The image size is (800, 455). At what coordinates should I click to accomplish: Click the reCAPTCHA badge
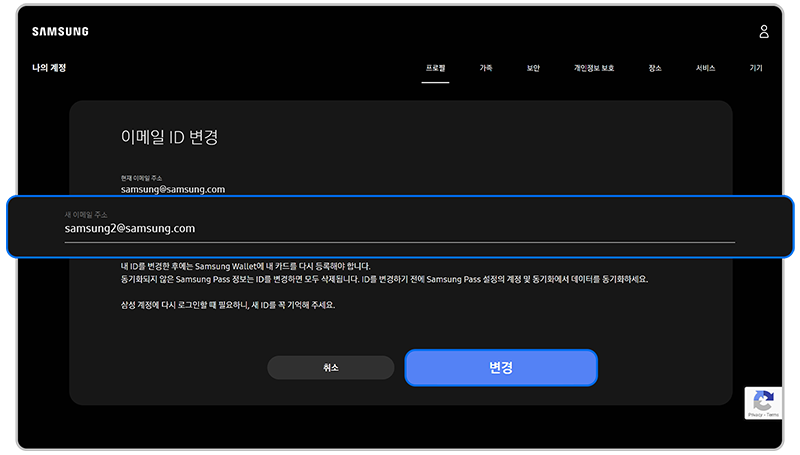pyautogui.click(x=763, y=403)
